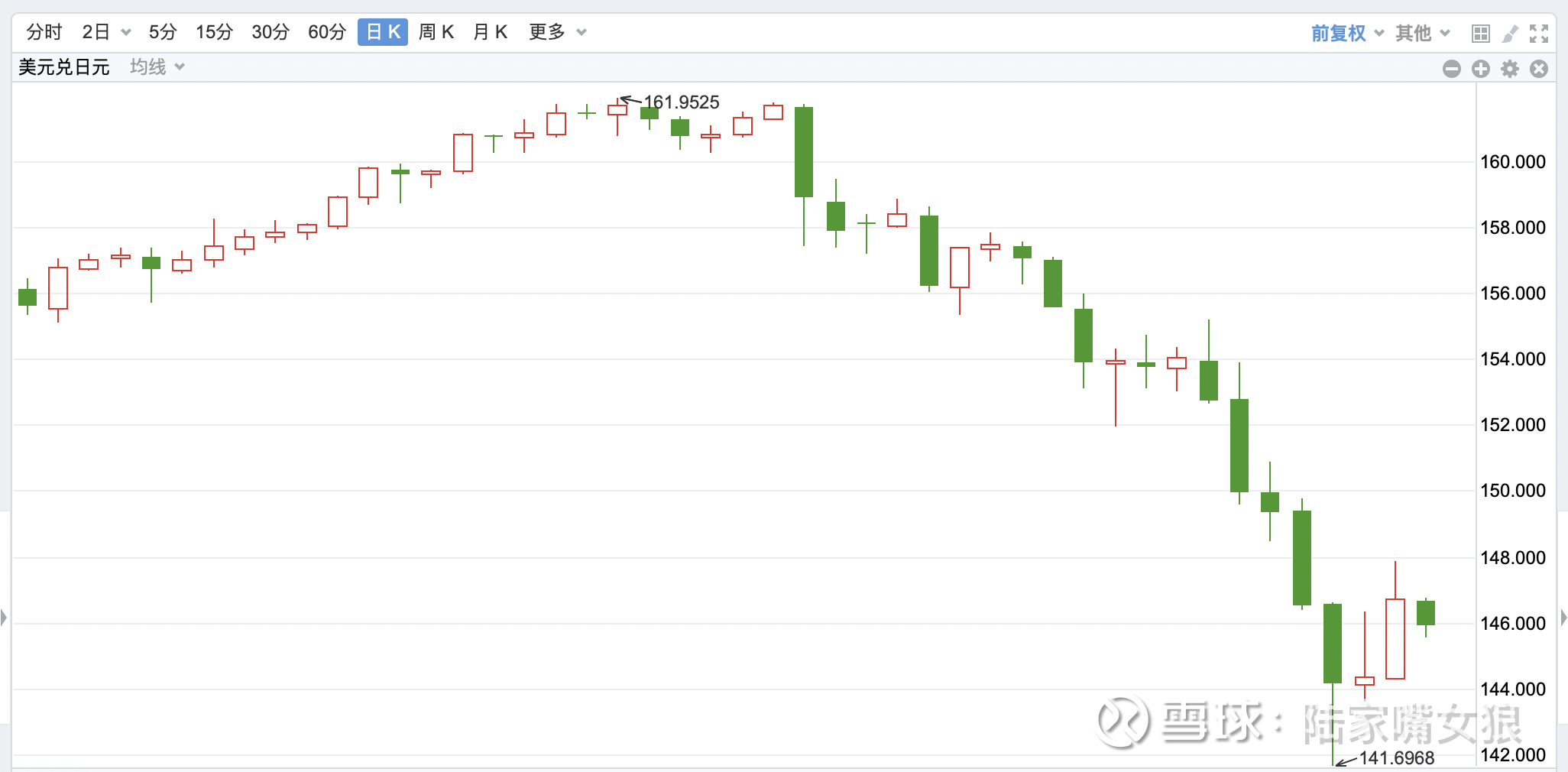Enter fullscreen with the expand arrows icon
1568x772 pixels.
pos(1539,33)
